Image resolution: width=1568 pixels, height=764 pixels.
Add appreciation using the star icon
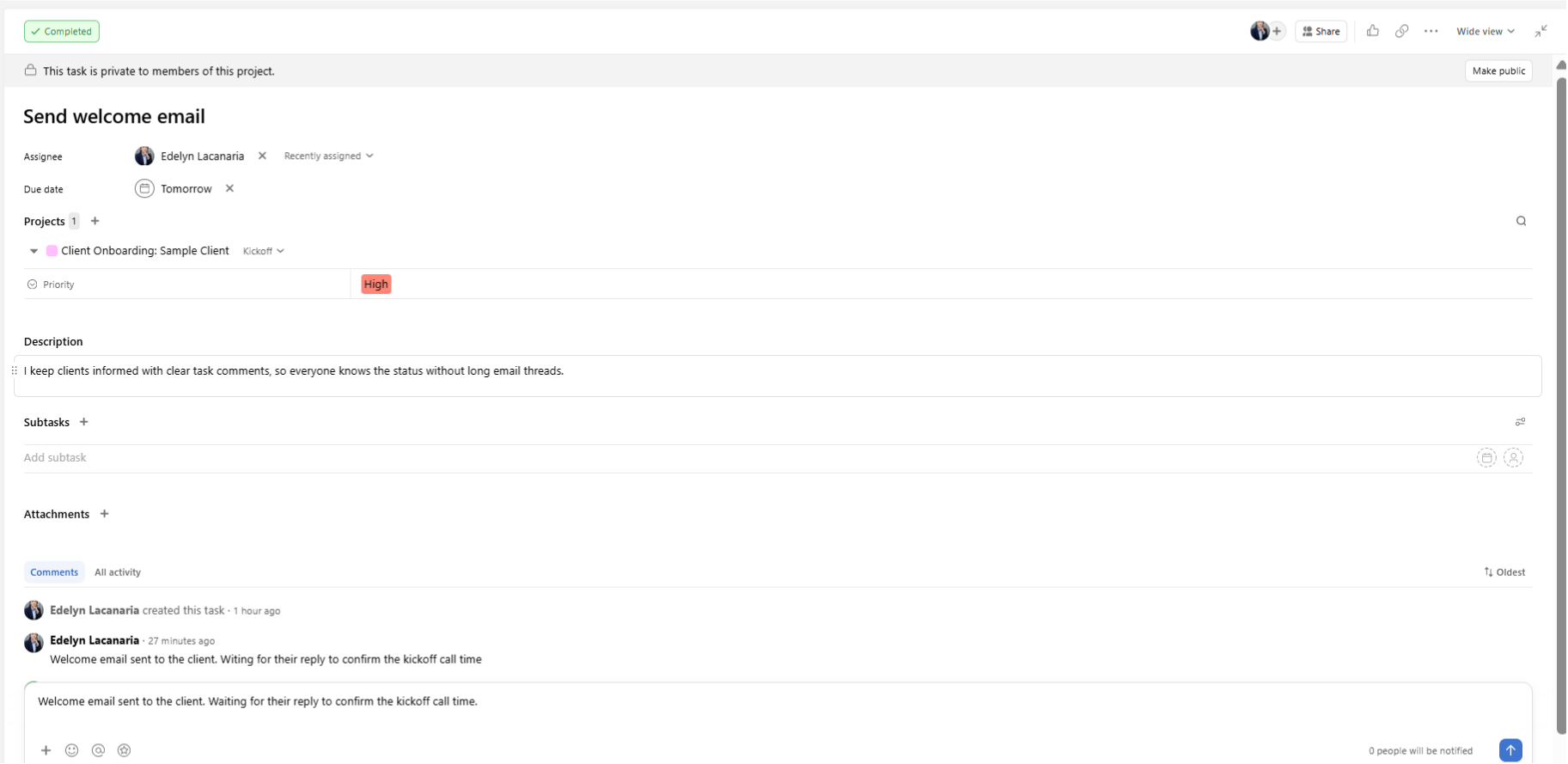(x=124, y=750)
